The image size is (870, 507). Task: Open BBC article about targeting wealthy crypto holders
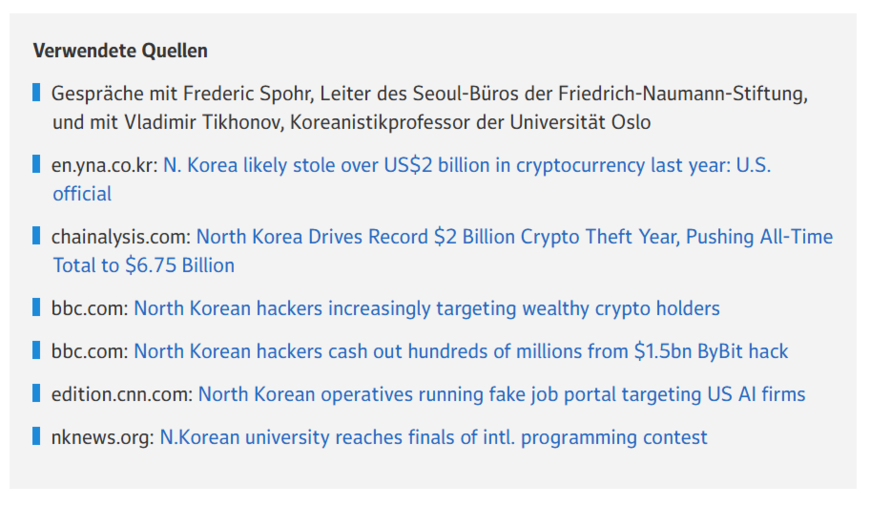pyautogui.click(x=426, y=308)
